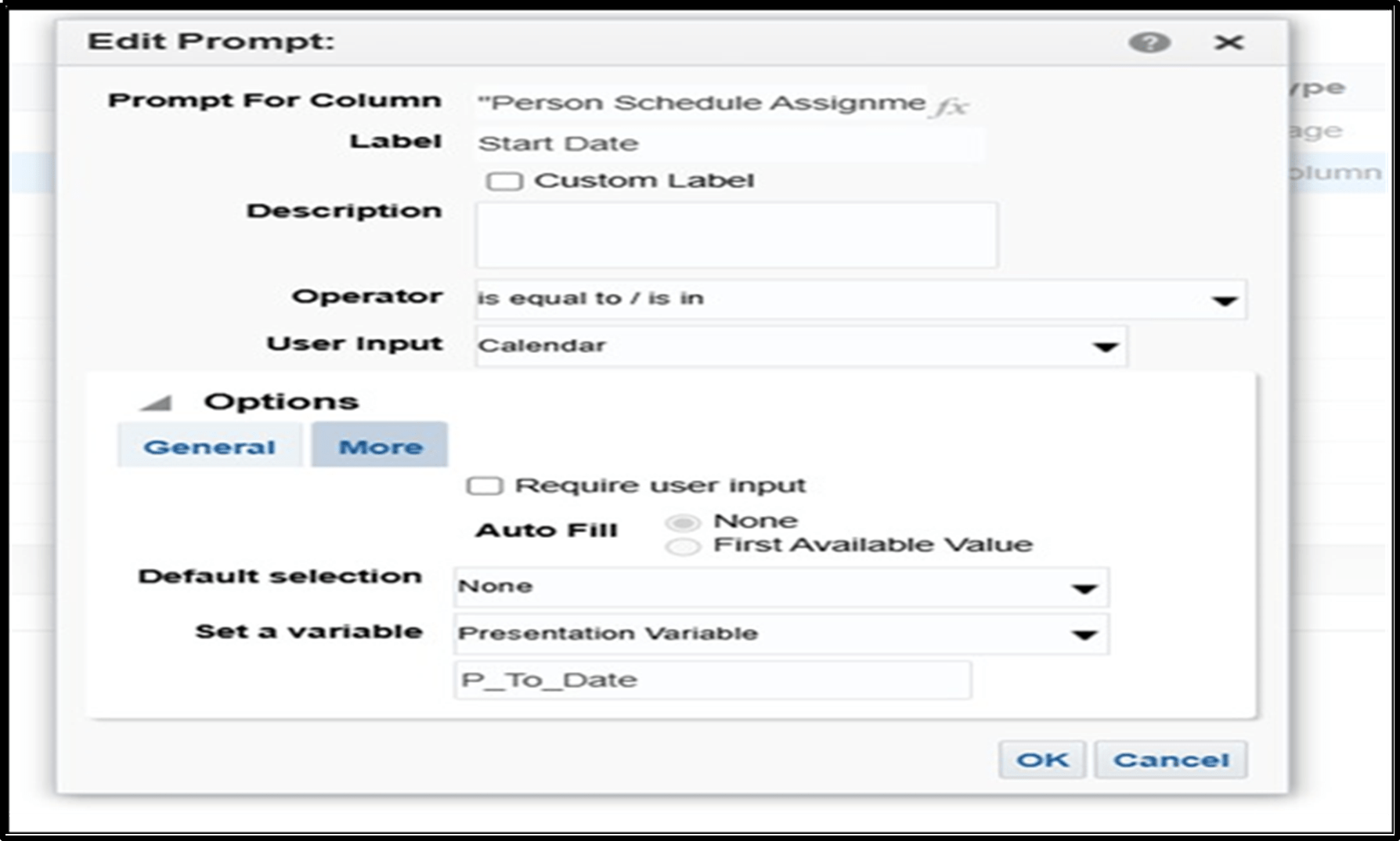Check Require user input box

(x=484, y=486)
